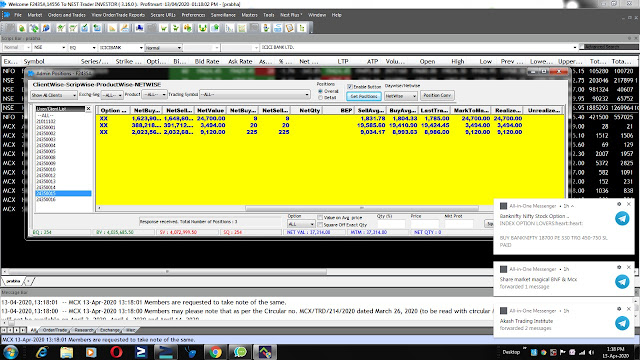Select the Detail positions radio button
This screenshot has width=640, height=360.
[x=320, y=98]
